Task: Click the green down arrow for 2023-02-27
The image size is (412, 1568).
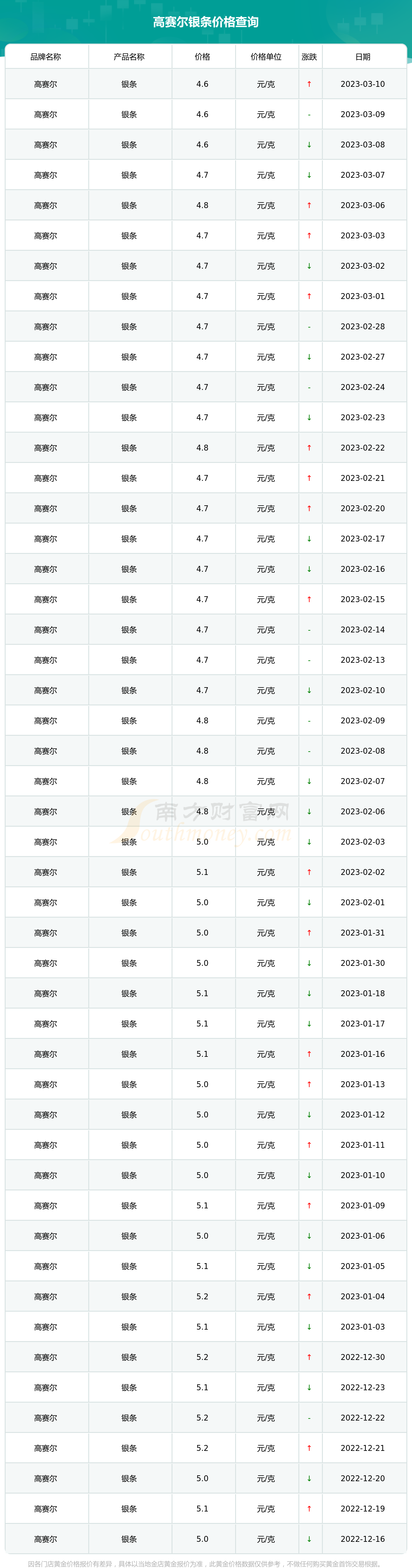Action: click(309, 357)
